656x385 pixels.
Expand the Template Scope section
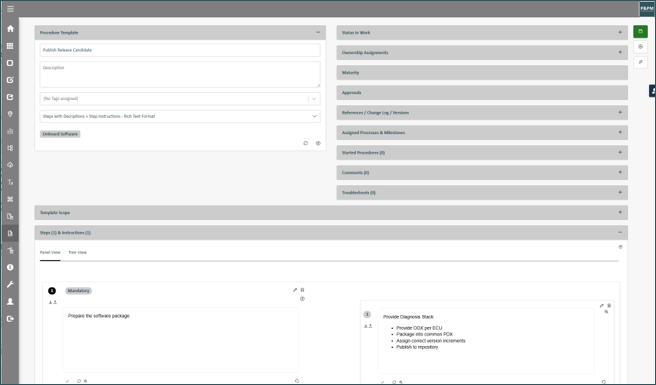[331, 212]
